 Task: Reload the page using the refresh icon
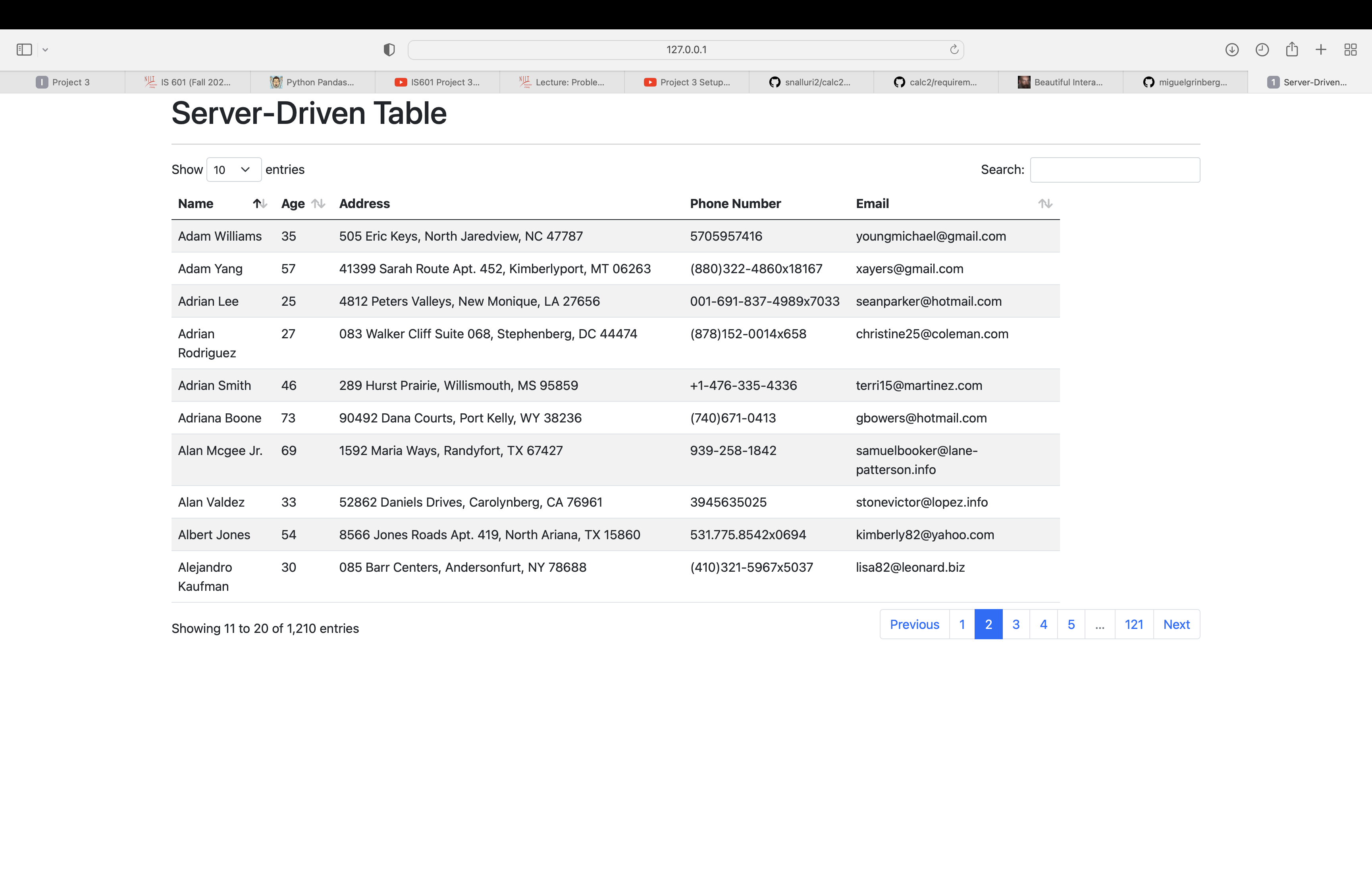954,50
